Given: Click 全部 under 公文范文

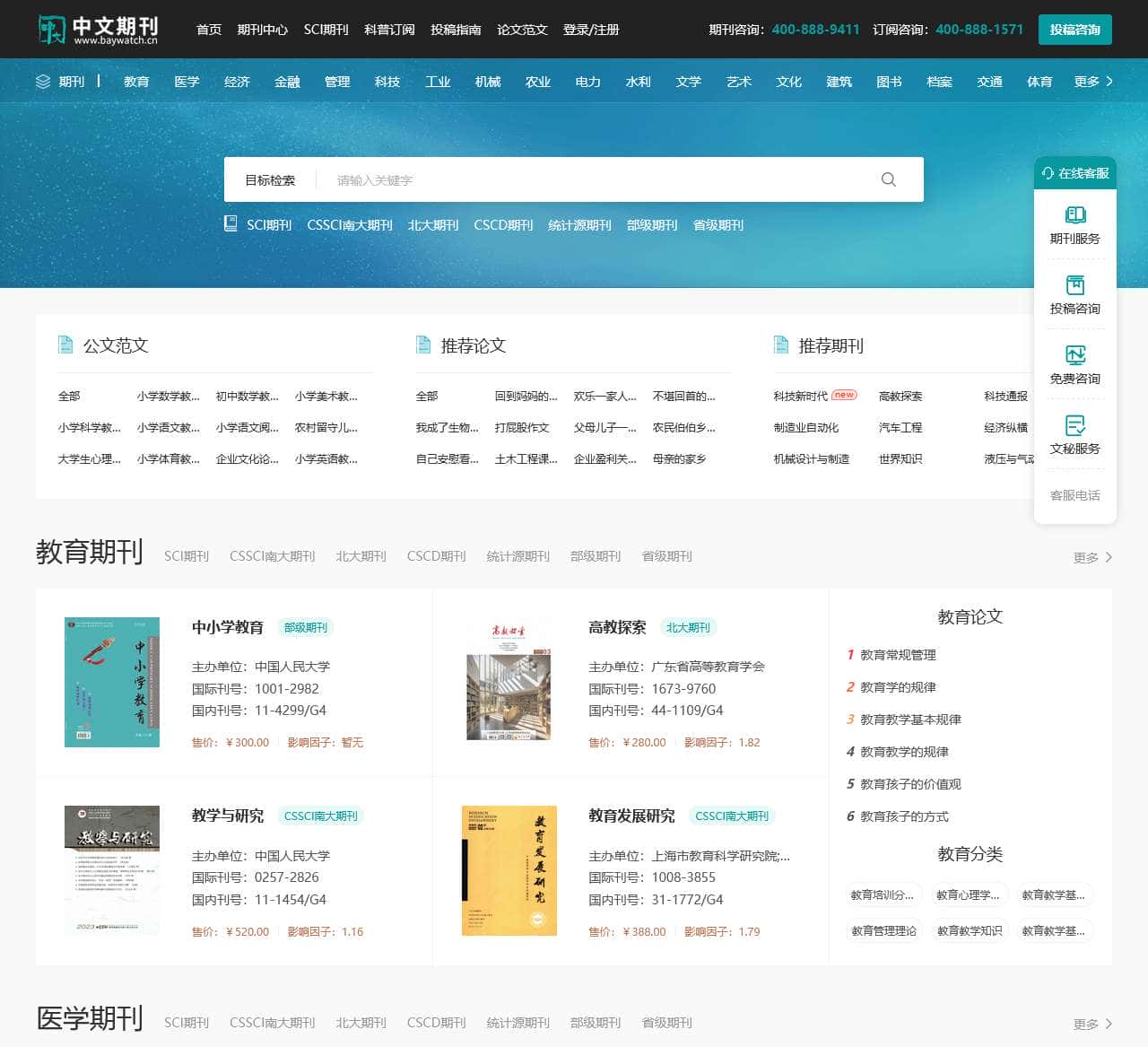Looking at the screenshot, I should (x=69, y=396).
